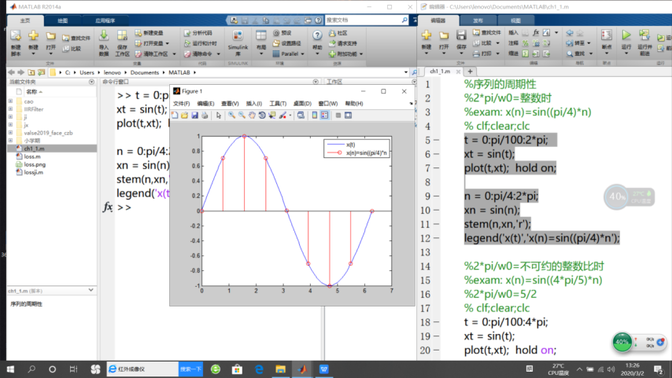Add new editor tab with plus button
Image resolution: width=672 pixels, height=378 pixels.
click(470, 72)
